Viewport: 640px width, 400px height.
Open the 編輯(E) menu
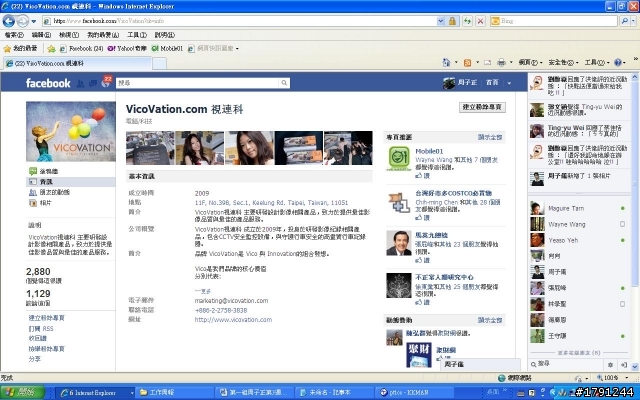(x=41, y=35)
